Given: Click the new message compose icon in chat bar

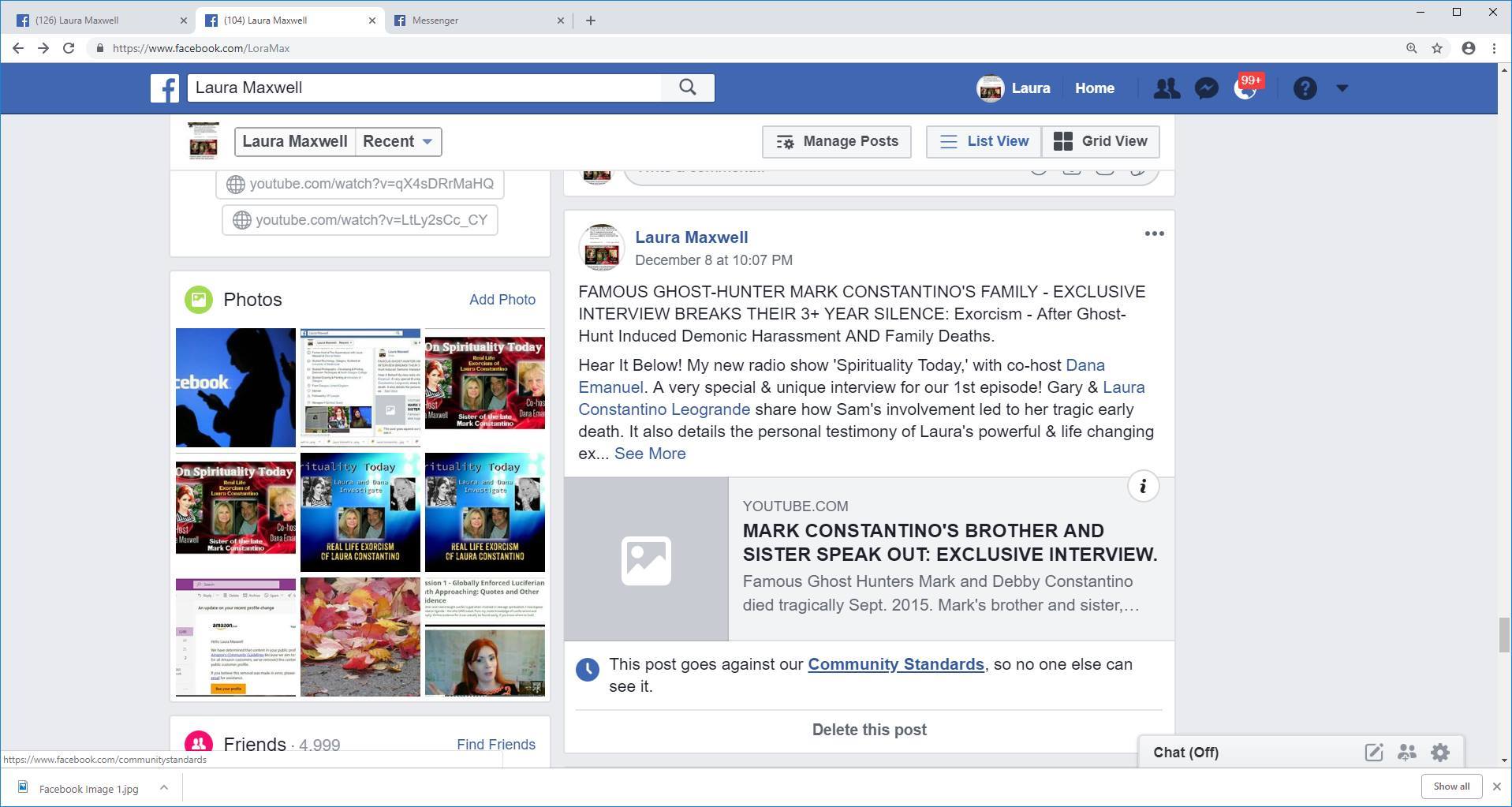Looking at the screenshot, I should [x=1374, y=753].
